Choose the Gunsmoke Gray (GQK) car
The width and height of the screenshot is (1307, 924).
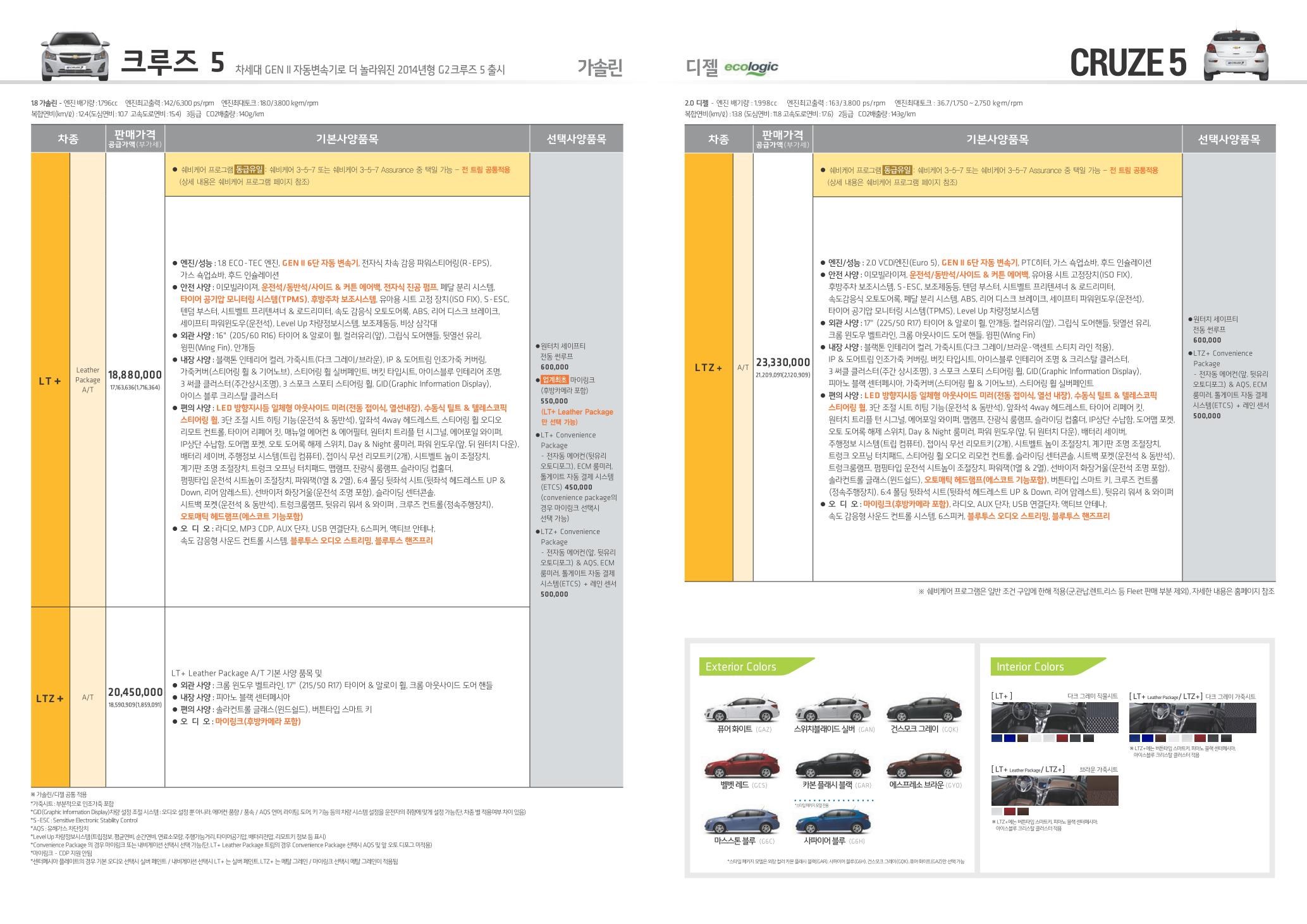pos(924,709)
